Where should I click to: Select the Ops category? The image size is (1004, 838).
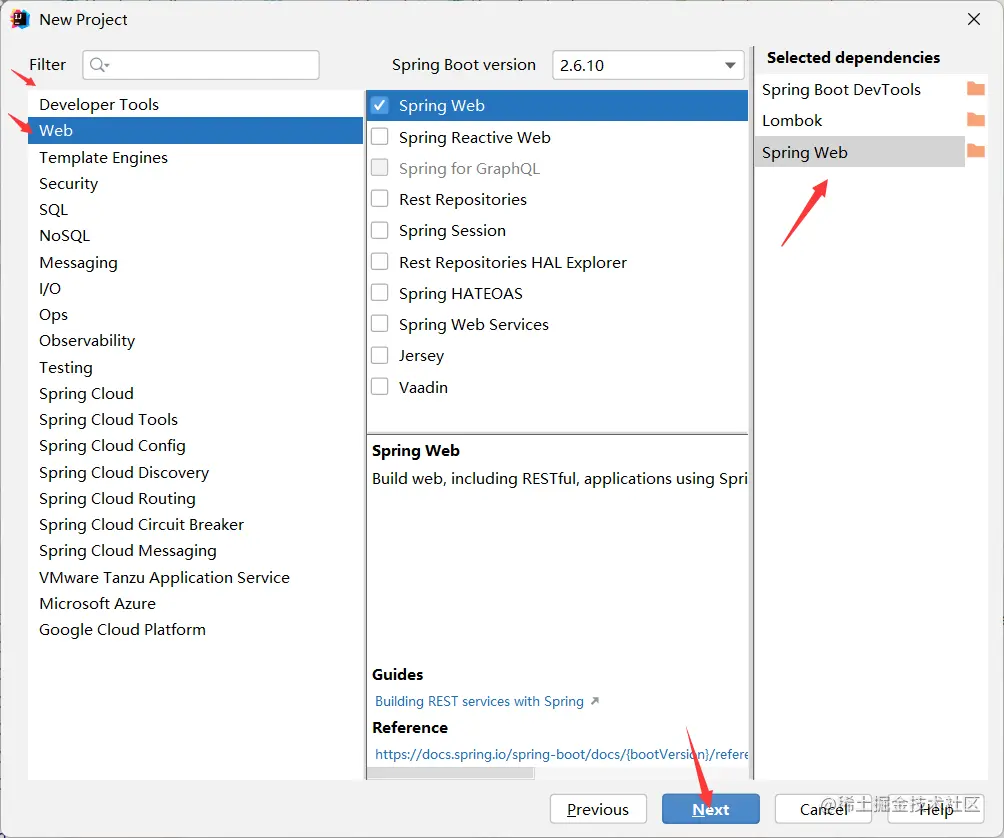click(x=195, y=315)
